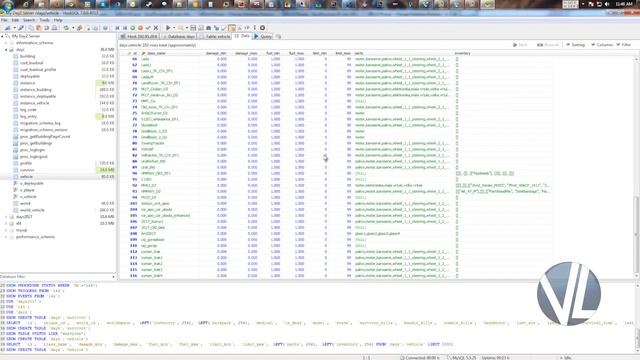Expand the mysql database node

click(x=6, y=230)
